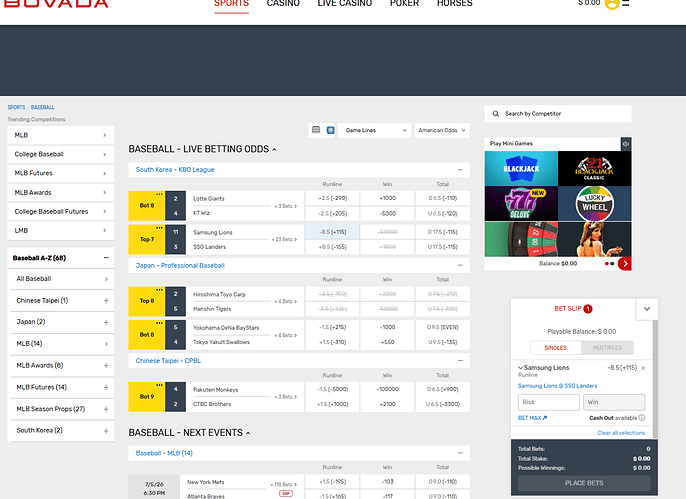The image size is (686, 499).
Task: Open the Rakuten Monkeys game options dots
Action: coord(159,385)
